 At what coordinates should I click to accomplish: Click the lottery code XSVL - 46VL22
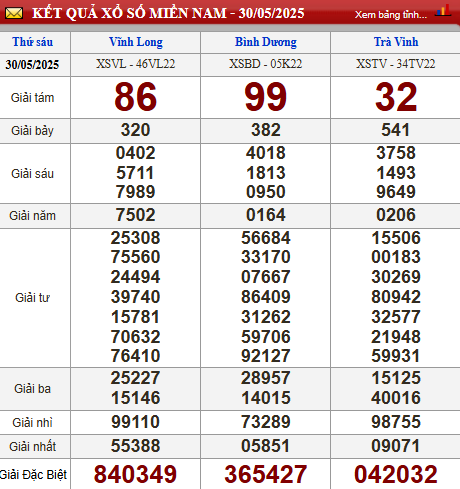(136, 64)
